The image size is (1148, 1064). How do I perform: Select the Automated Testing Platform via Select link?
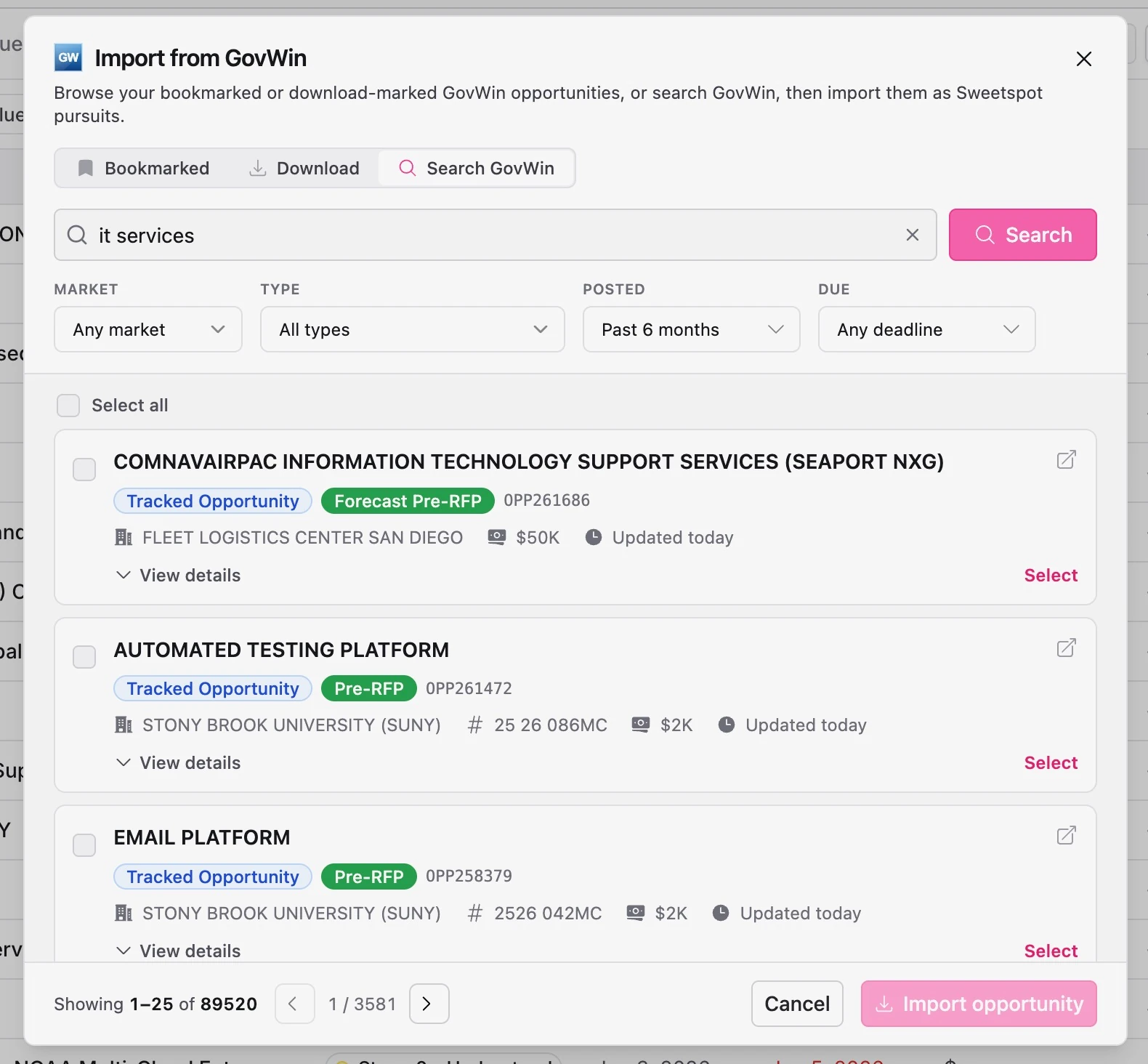pos(1051,762)
